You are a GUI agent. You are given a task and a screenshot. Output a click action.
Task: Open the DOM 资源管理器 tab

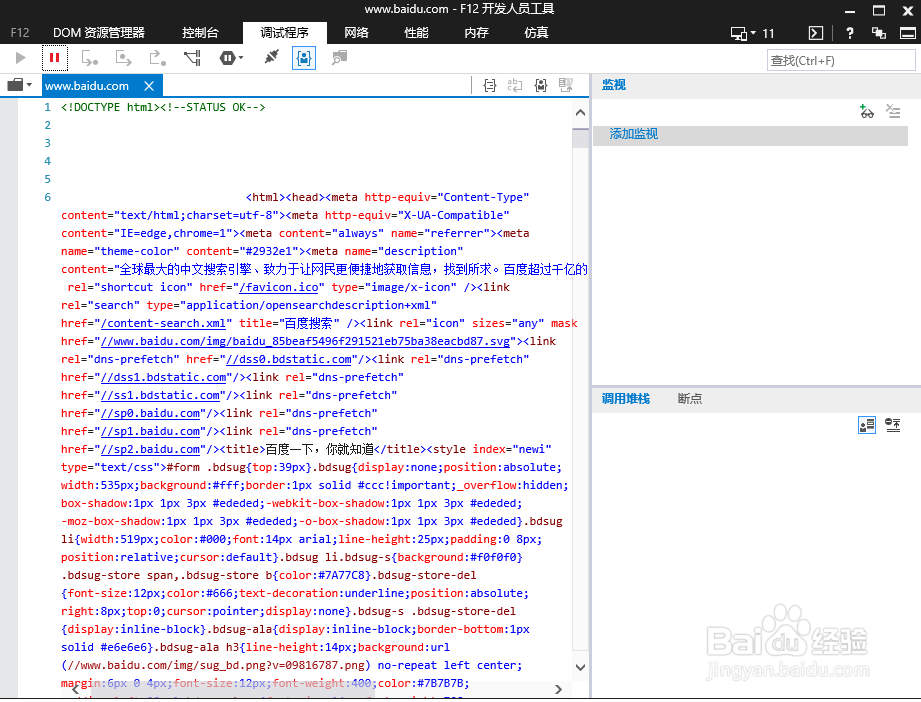(99, 33)
